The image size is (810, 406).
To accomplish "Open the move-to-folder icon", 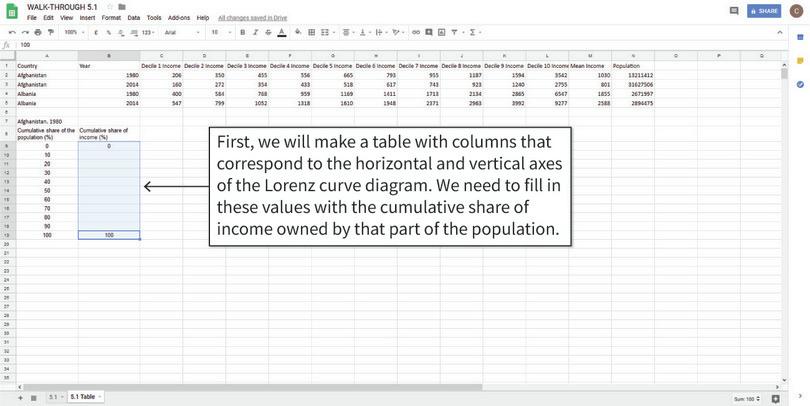I will tap(122, 7).
